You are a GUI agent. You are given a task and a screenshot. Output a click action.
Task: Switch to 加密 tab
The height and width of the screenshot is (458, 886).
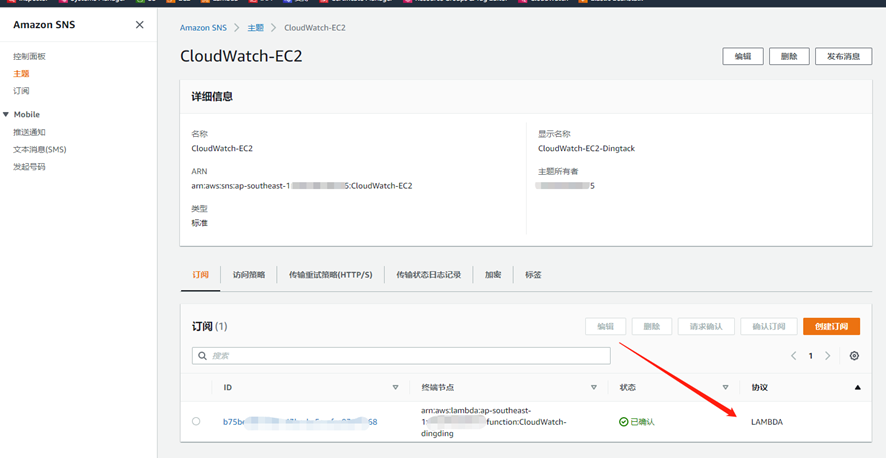(493, 275)
